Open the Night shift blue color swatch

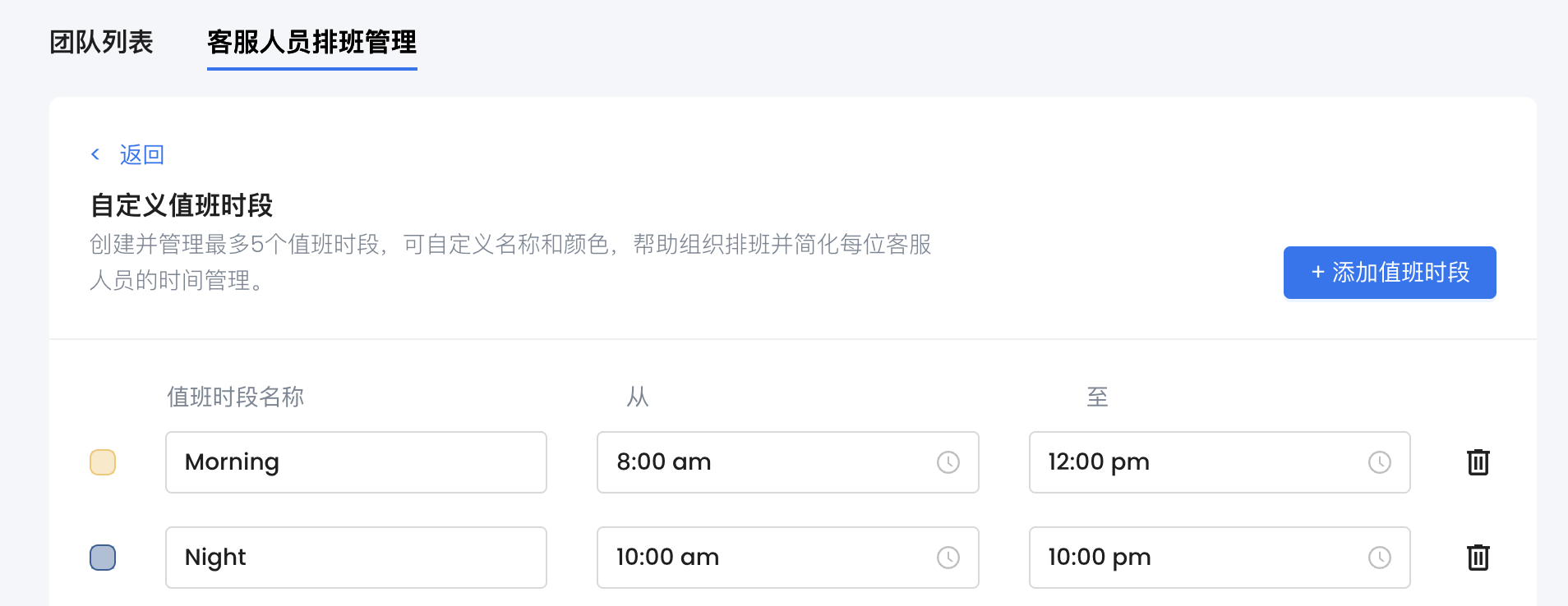tap(103, 558)
